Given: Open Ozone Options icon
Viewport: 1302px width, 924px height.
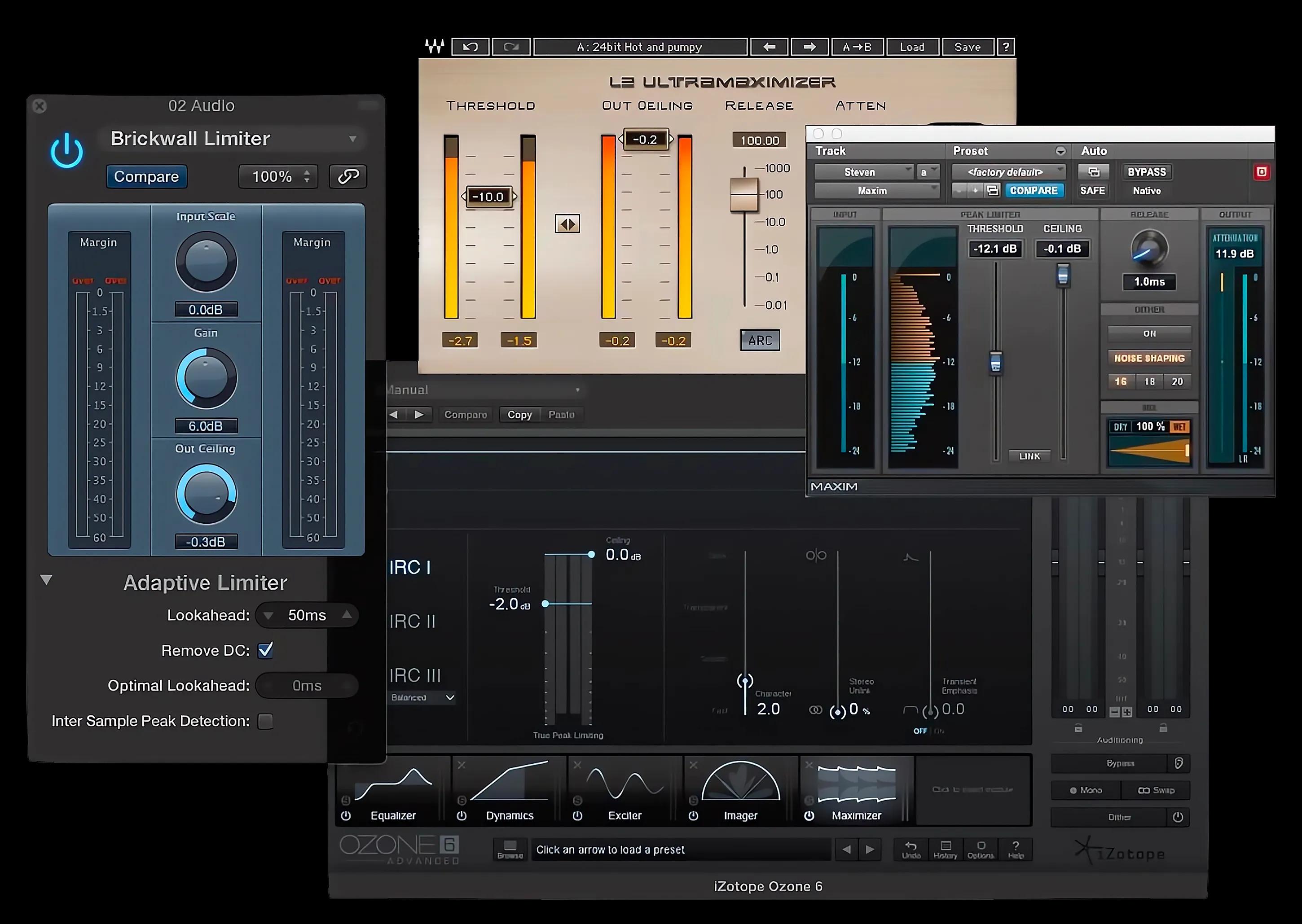Looking at the screenshot, I should (981, 850).
